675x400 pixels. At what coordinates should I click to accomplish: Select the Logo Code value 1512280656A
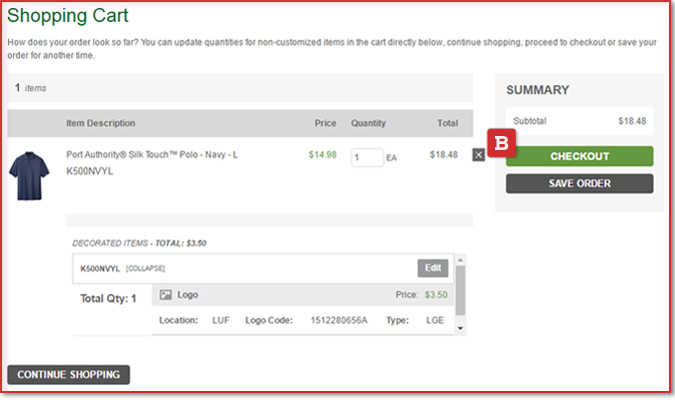pos(337,321)
